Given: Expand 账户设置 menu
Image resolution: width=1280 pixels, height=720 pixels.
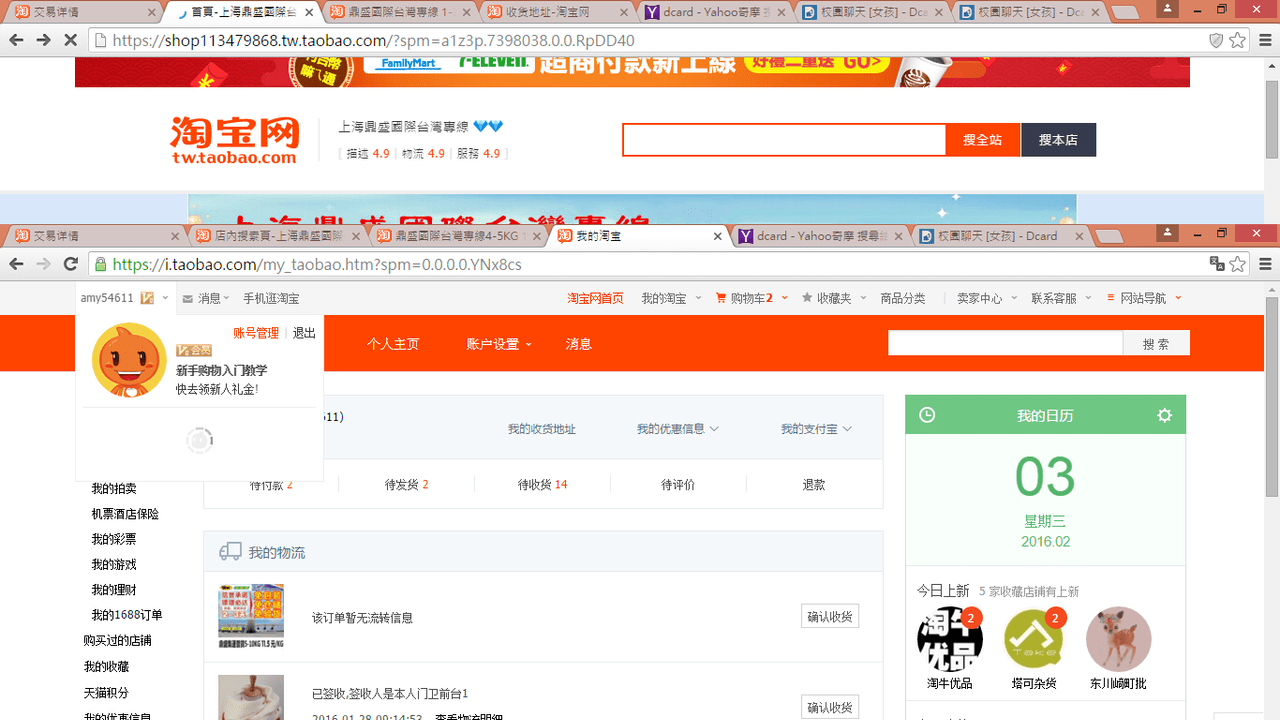Looking at the screenshot, I should (x=499, y=344).
